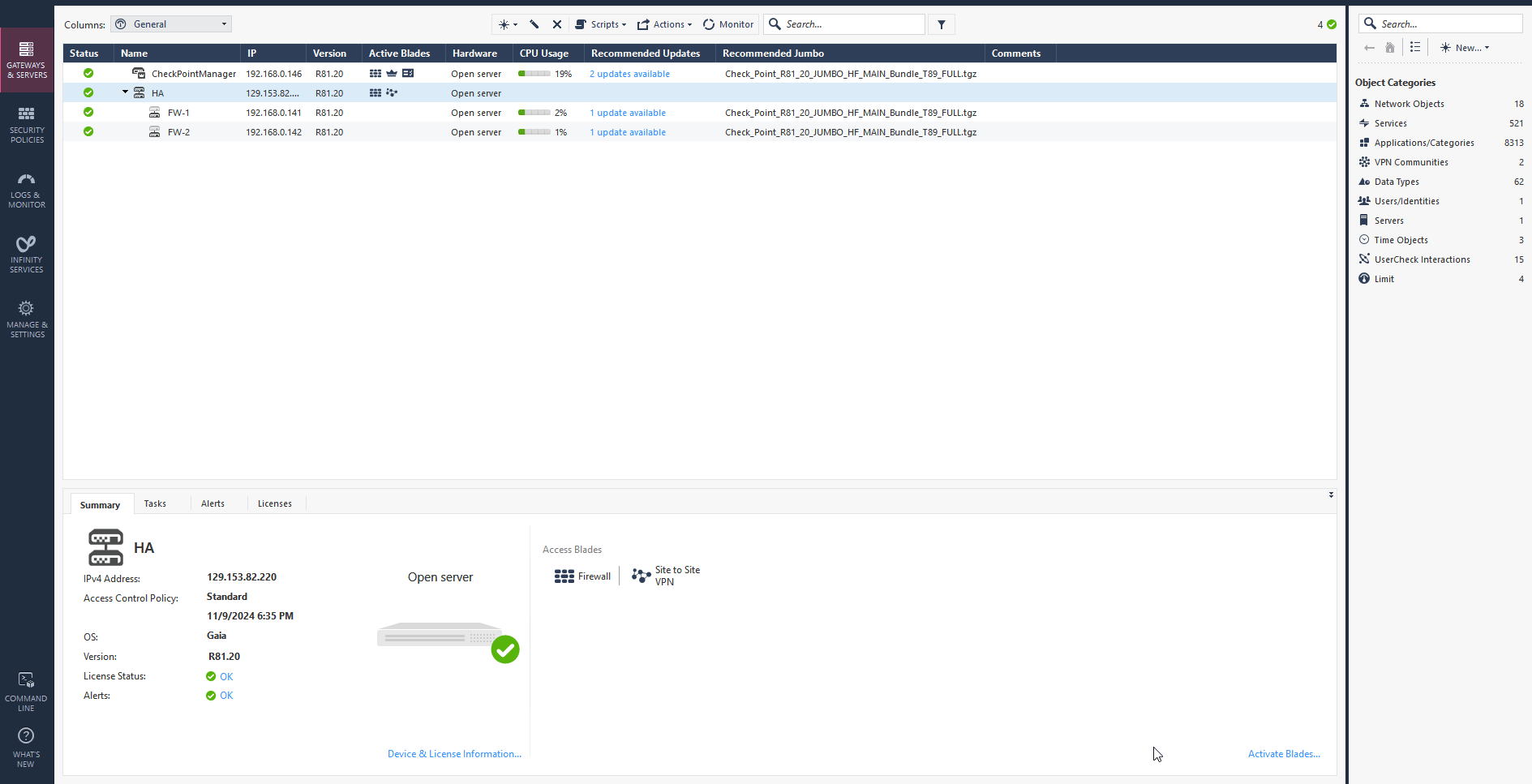Open the Security Policies sidebar view
This screenshot has height=784, width=1532.
pyautogui.click(x=27, y=124)
